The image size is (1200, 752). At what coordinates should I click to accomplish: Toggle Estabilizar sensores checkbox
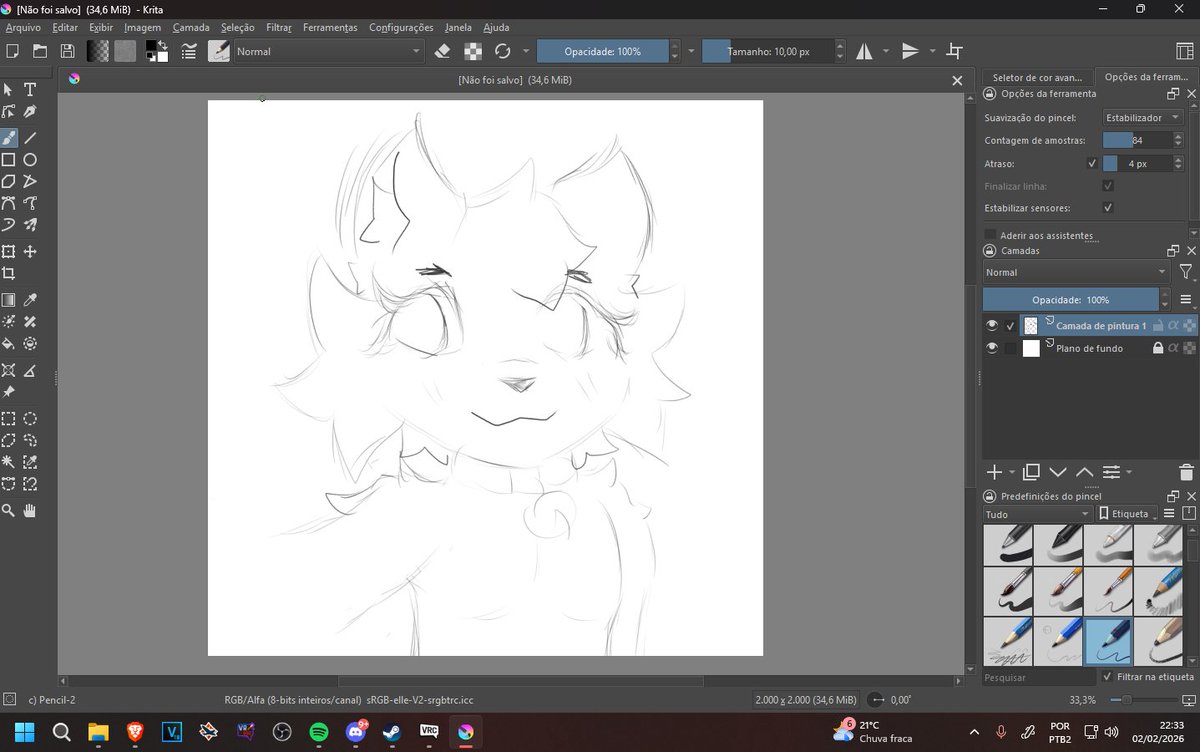point(1108,208)
